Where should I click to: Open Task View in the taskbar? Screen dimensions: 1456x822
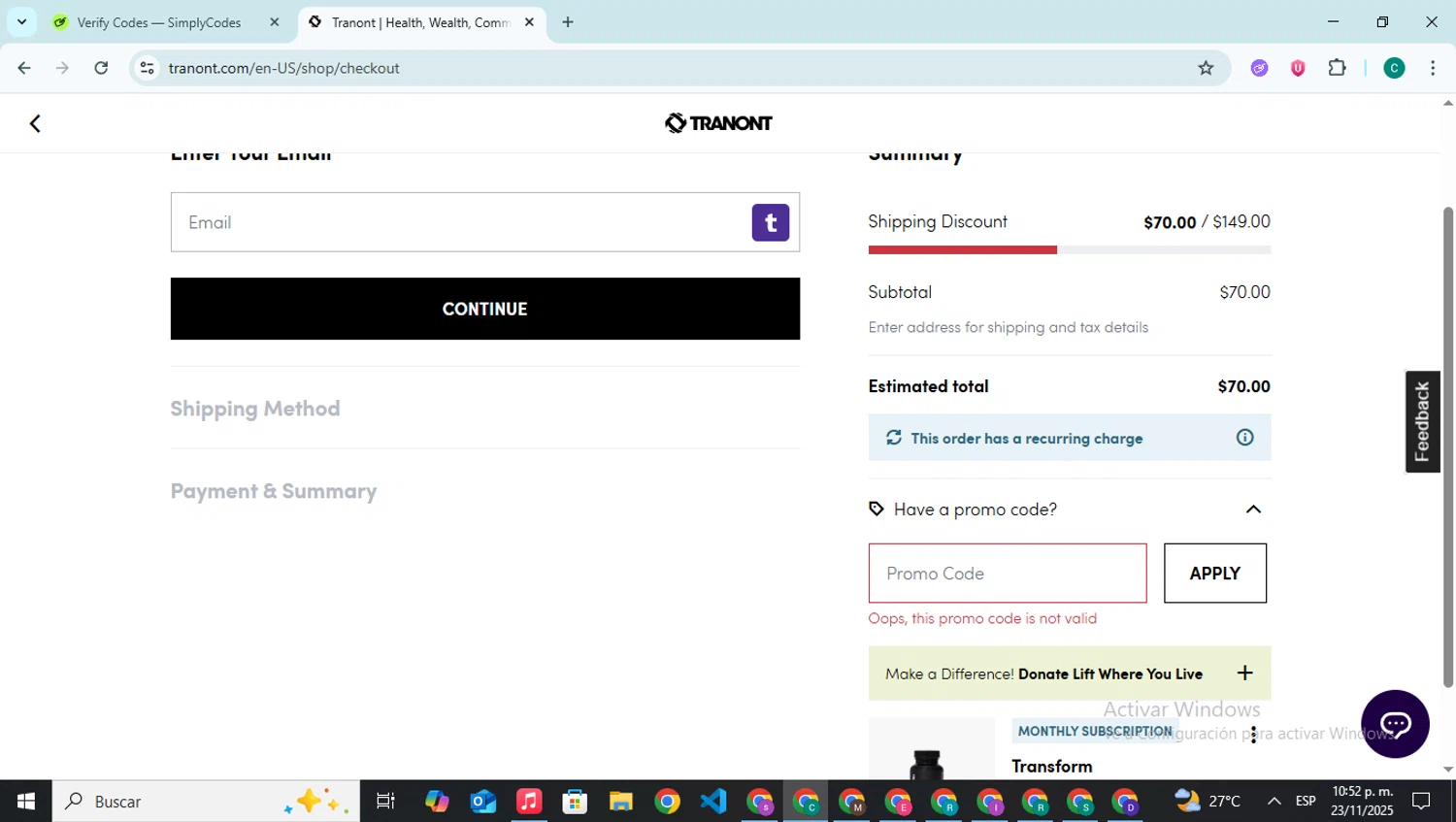[385, 802]
